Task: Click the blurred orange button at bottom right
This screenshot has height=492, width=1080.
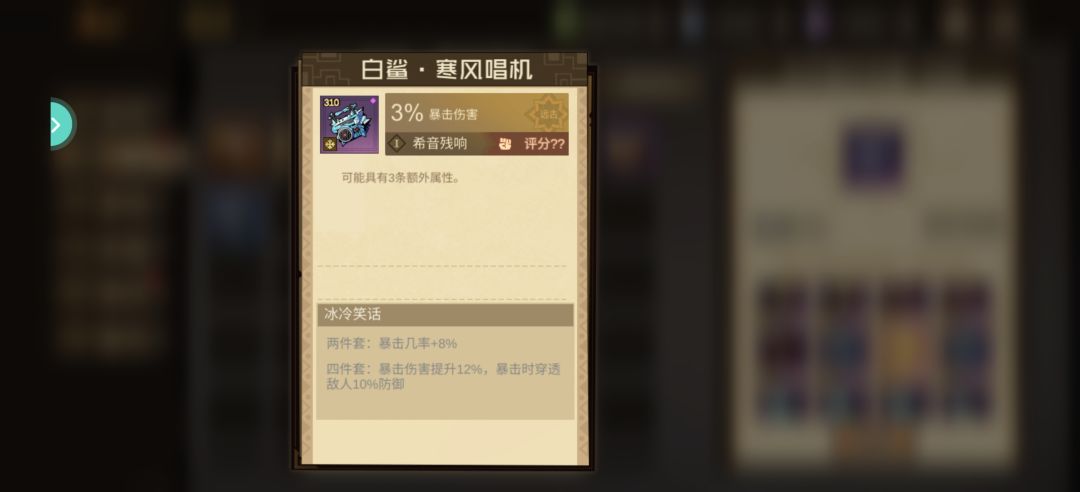Action: click(x=875, y=442)
